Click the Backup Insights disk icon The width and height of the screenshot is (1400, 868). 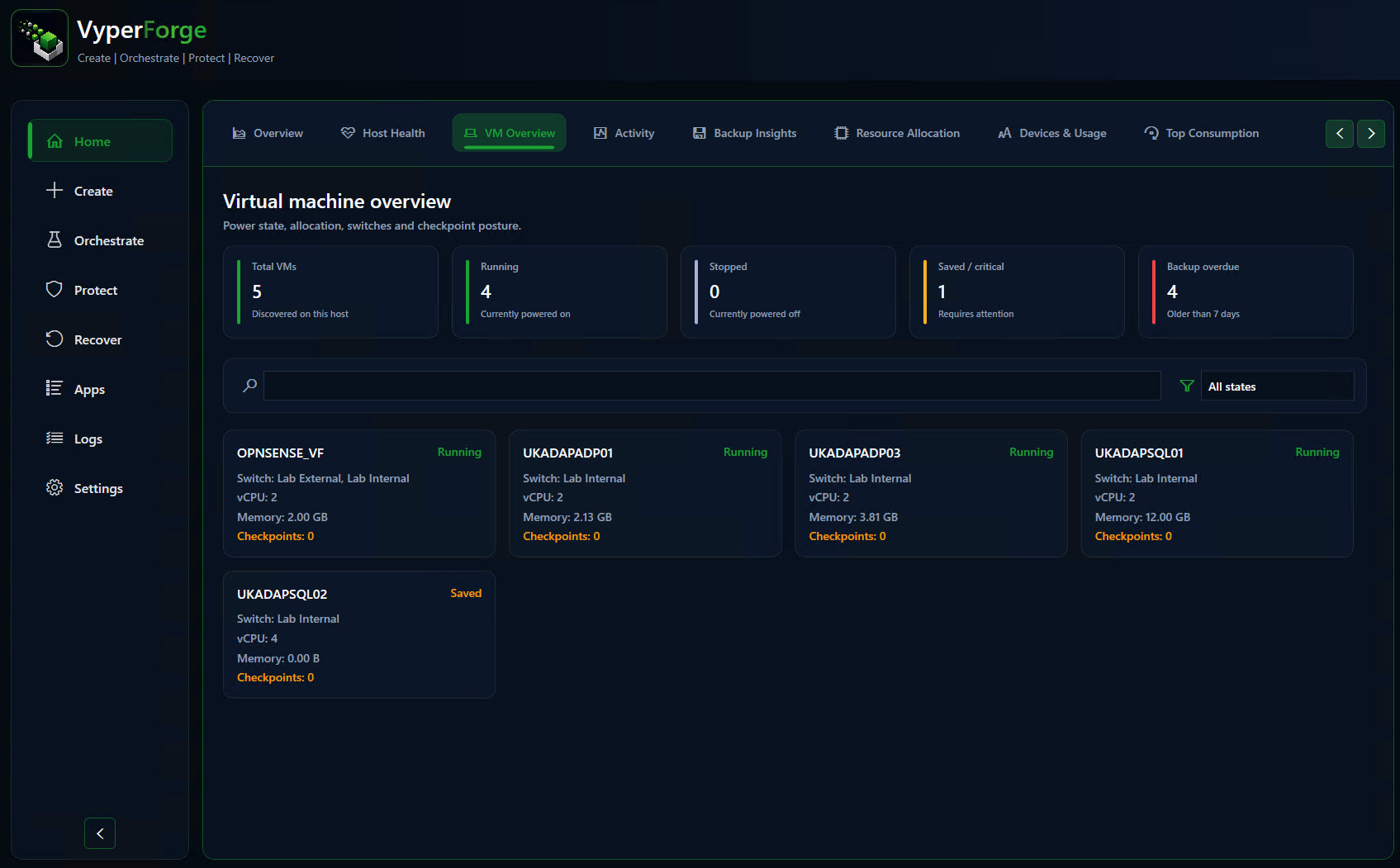pos(700,133)
